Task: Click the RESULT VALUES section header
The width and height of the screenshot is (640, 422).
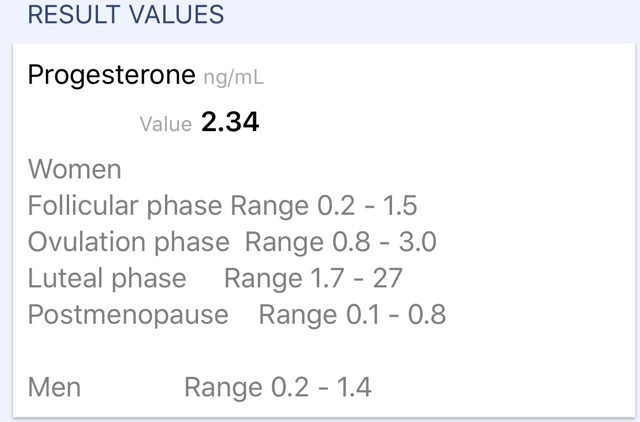Action: pos(126,15)
